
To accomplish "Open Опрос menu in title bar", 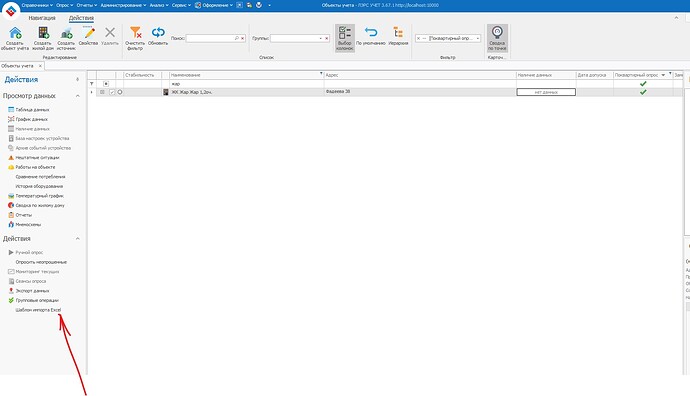I will tap(64, 5).
